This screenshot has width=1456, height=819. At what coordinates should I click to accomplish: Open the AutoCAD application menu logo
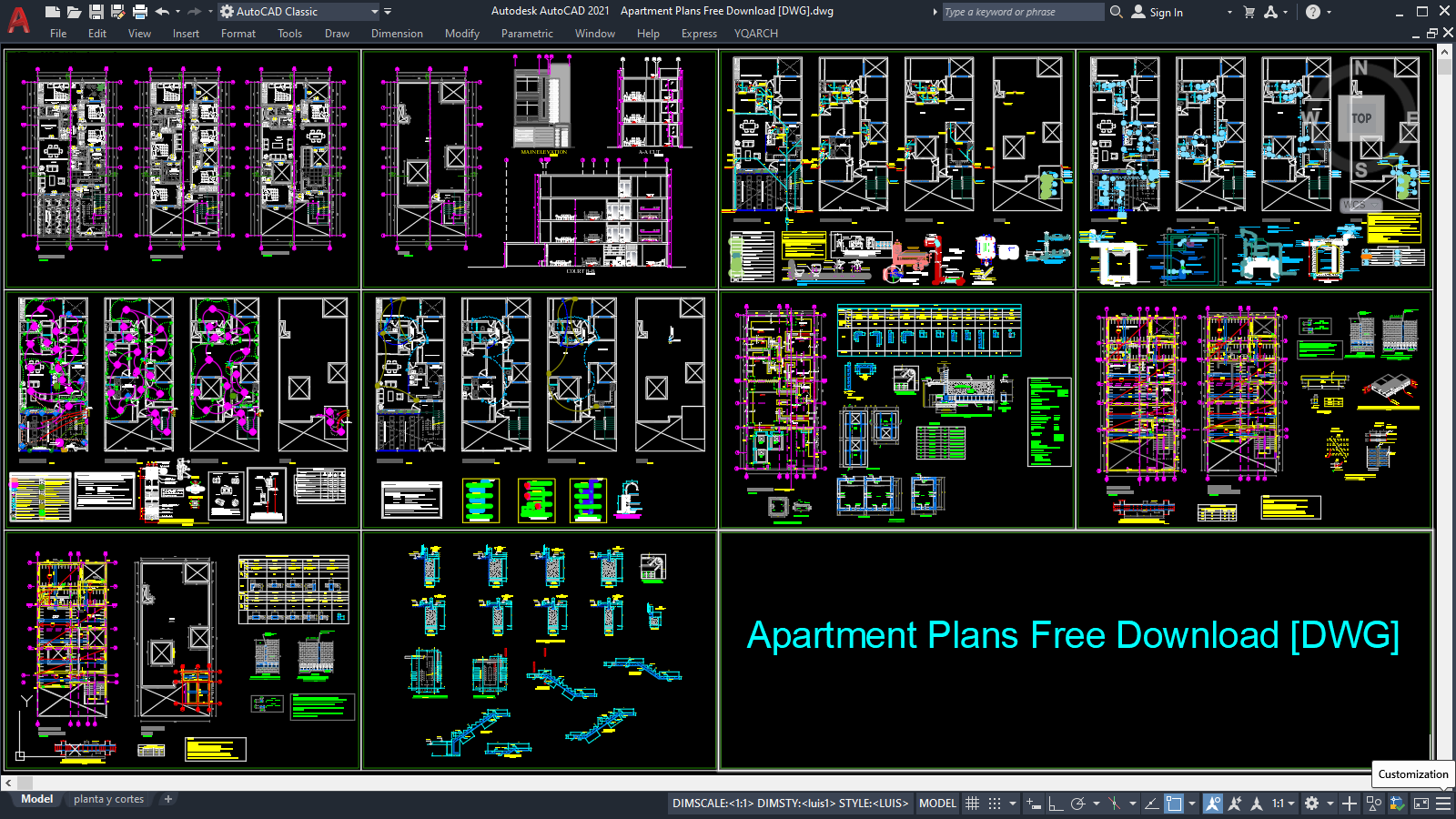point(18,18)
